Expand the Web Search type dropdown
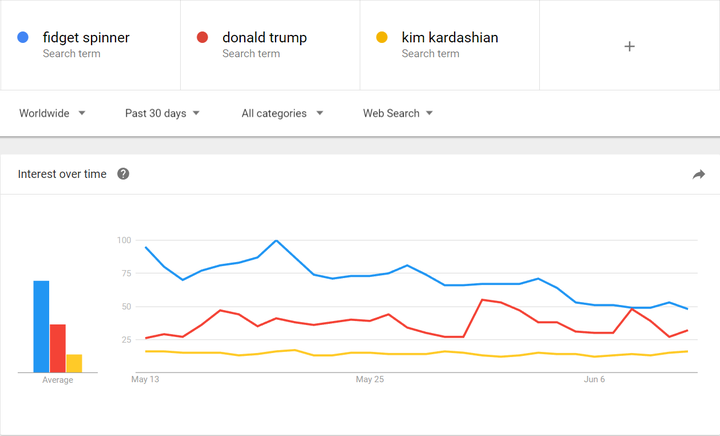Image resolution: width=720 pixels, height=436 pixels. tap(397, 113)
